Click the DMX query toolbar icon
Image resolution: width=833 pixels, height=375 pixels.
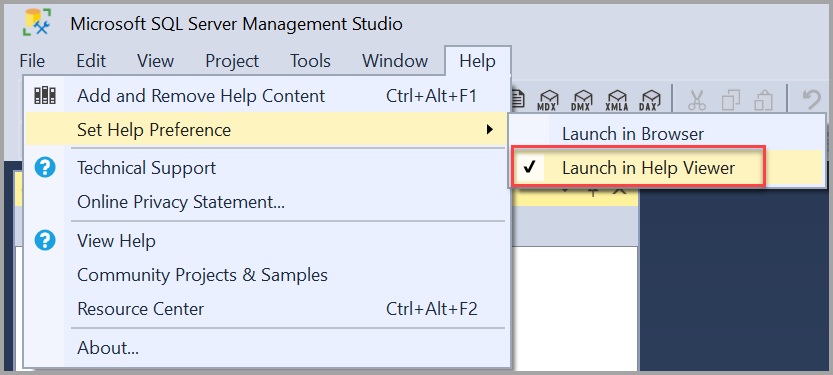(x=582, y=99)
